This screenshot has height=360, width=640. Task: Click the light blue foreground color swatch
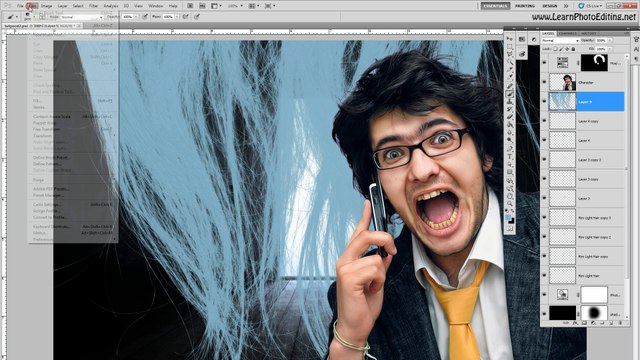tap(508, 218)
